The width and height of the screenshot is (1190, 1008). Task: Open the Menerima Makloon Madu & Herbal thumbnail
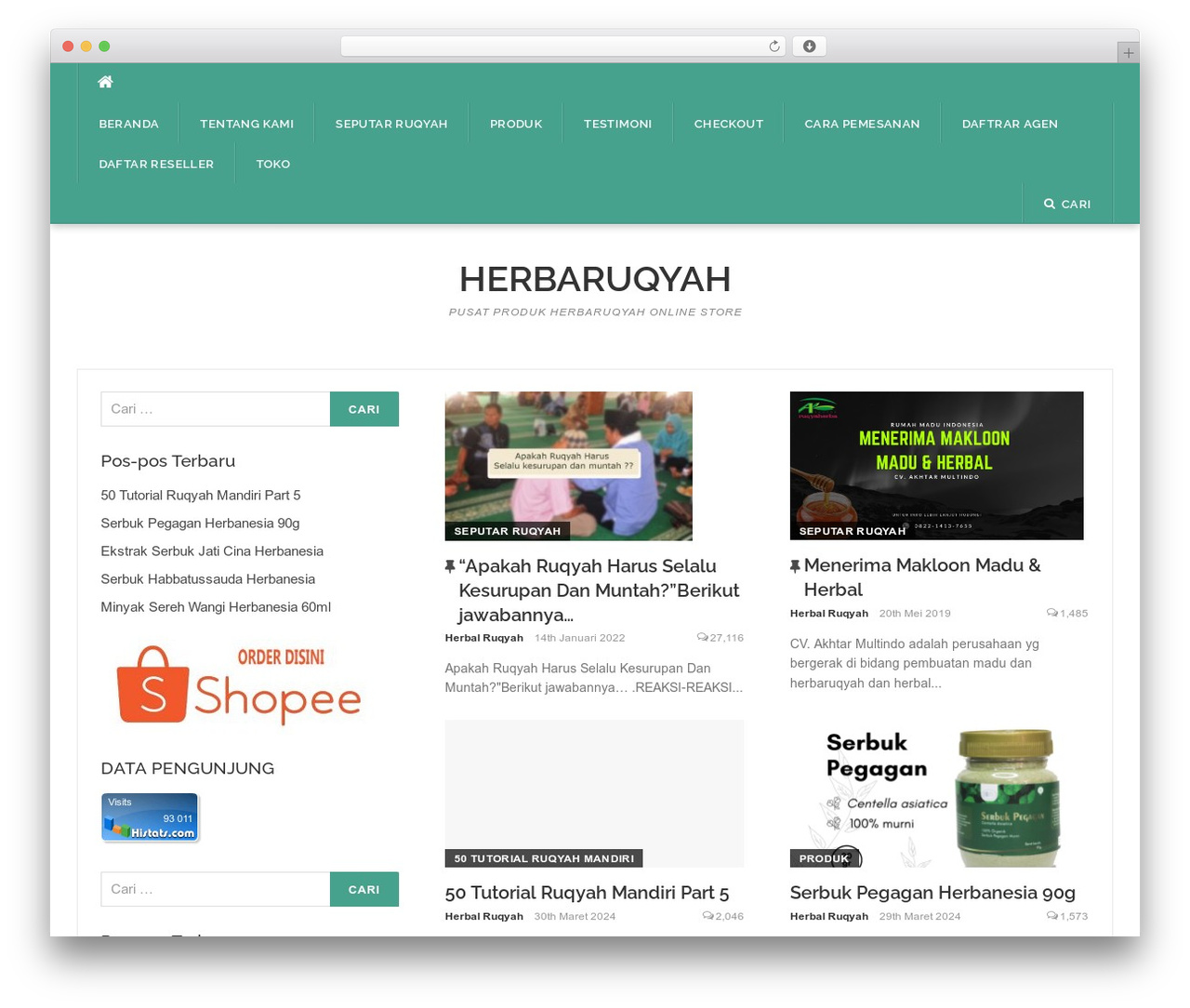936,465
